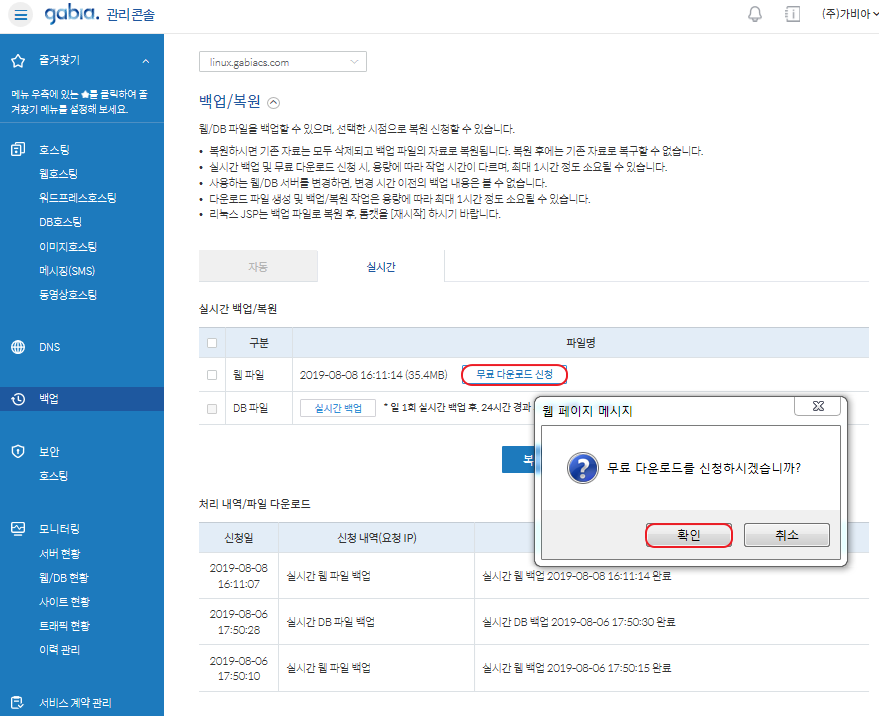Open the info panel icon in header

pos(793,14)
